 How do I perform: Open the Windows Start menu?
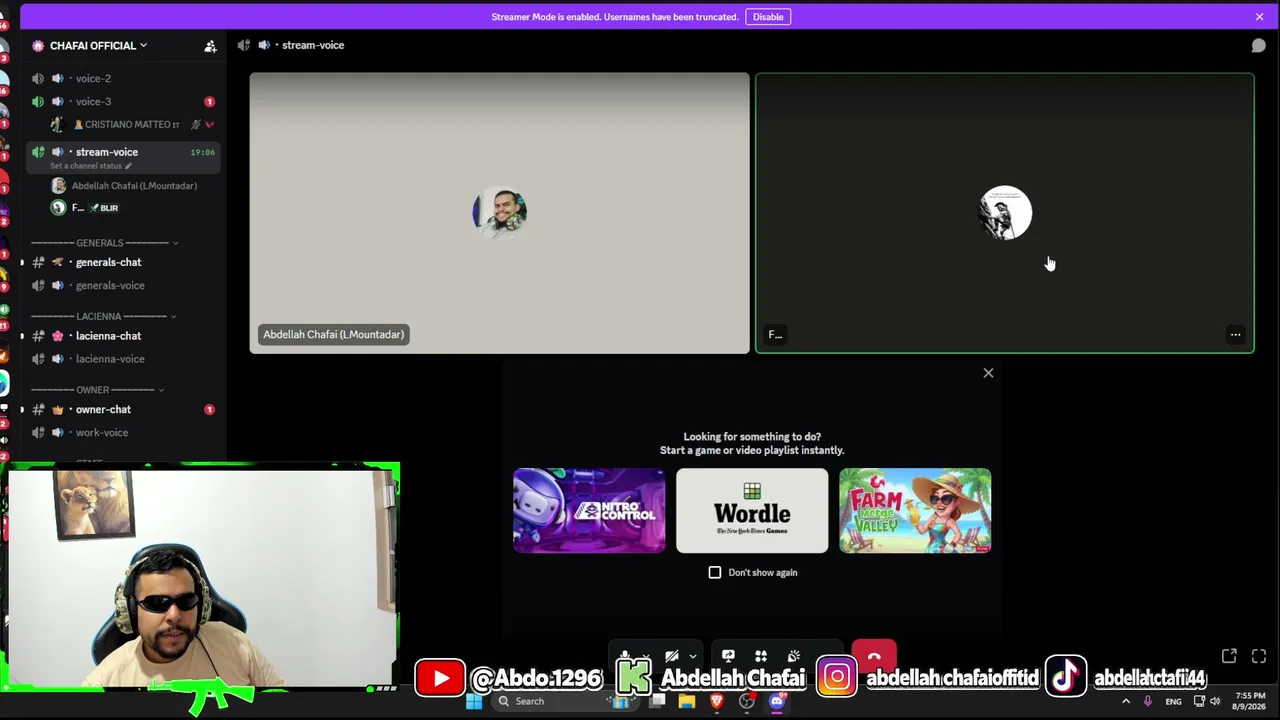474,702
